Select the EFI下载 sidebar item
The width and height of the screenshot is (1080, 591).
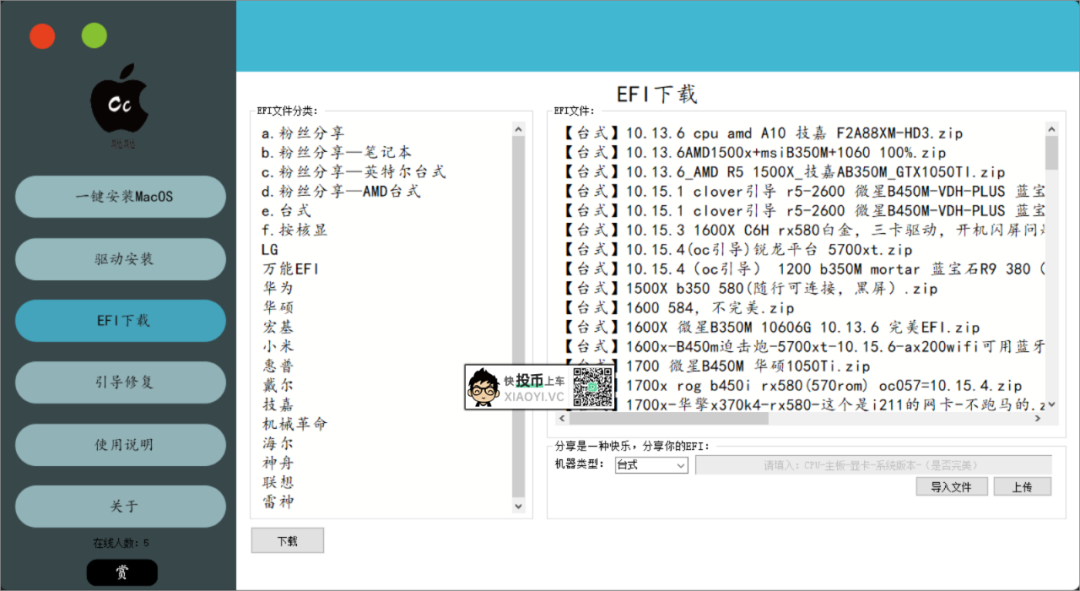click(x=121, y=321)
